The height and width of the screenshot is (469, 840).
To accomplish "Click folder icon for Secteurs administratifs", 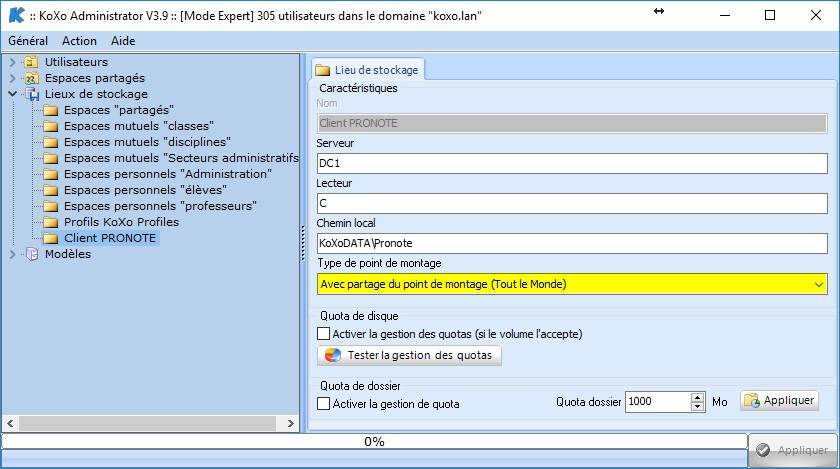I will click(x=51, y=159).
